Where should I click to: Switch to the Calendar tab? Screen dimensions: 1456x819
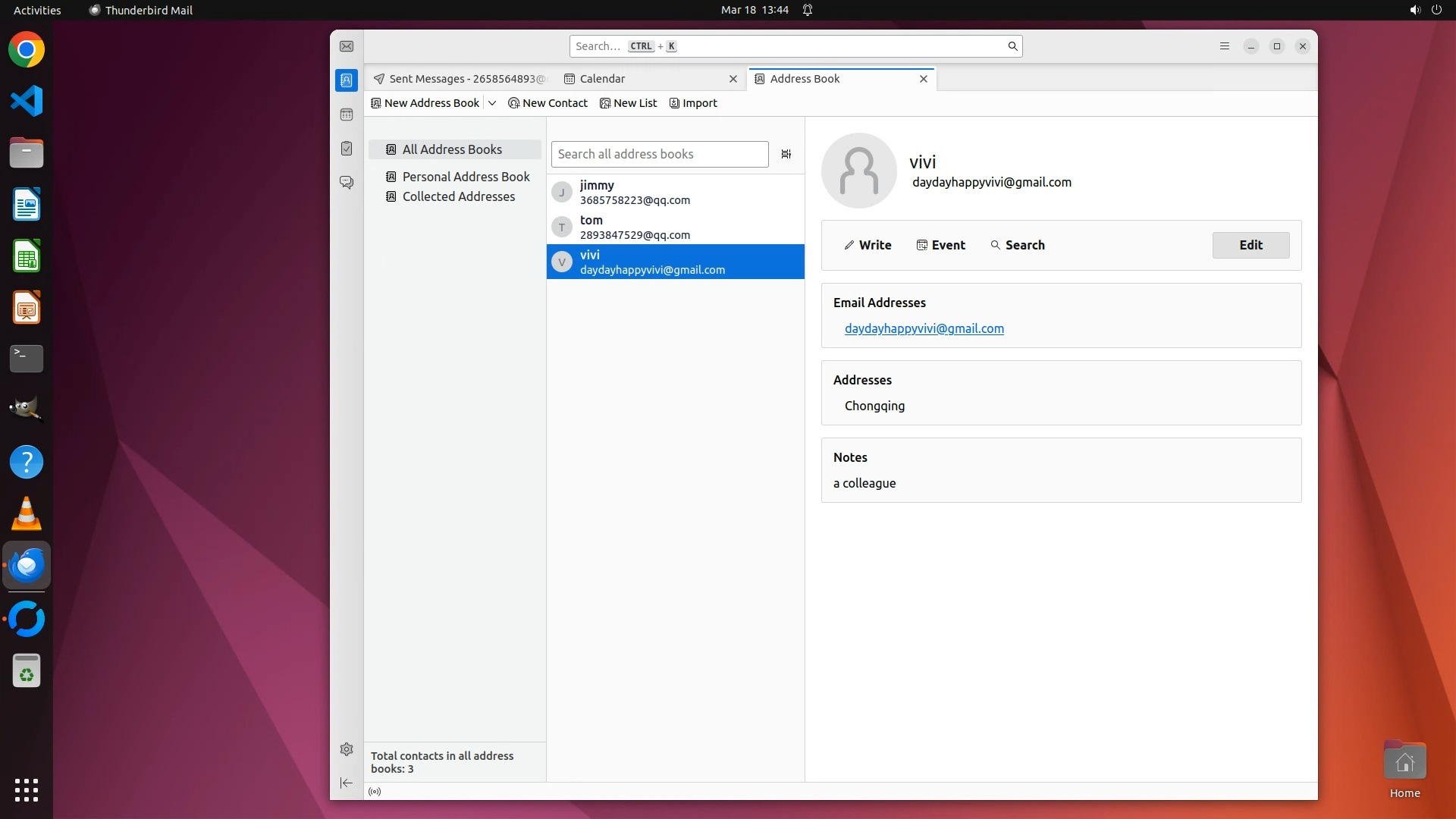click(x=602, y=79)
